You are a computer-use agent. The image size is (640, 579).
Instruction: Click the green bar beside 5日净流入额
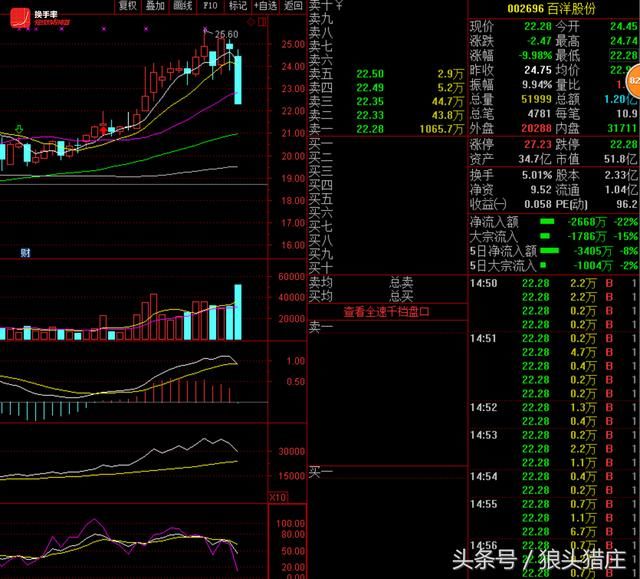tap(549, 251)
